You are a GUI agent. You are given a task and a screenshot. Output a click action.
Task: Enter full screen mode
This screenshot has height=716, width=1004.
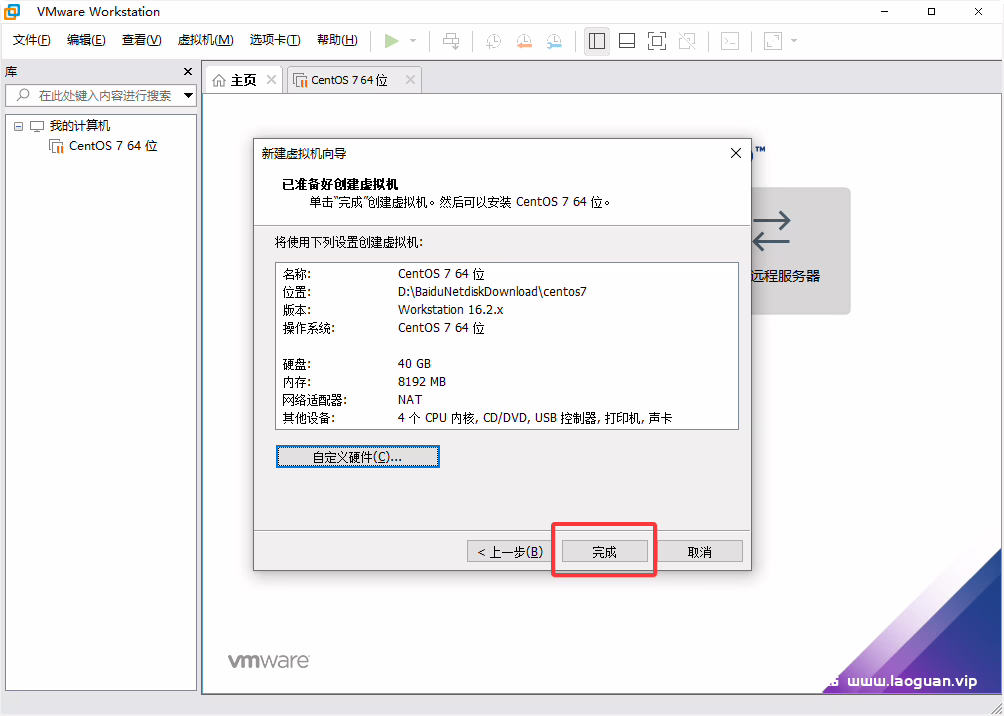coord(656,41)
